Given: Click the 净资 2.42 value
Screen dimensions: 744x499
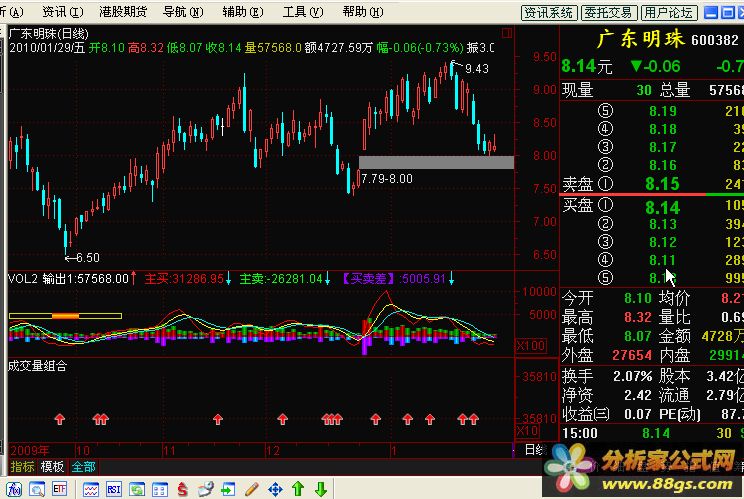Looking at the screenshot, I should click(638, 395).
